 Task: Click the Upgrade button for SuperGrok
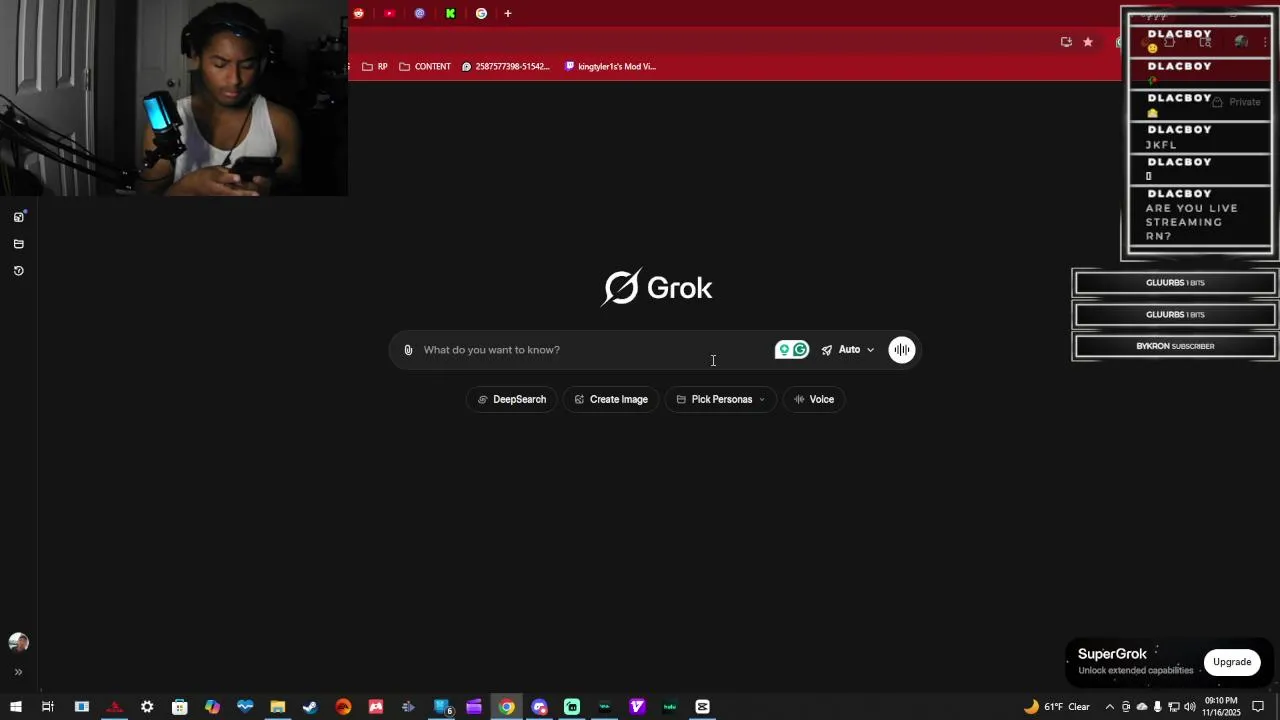tap(1232, 662)
